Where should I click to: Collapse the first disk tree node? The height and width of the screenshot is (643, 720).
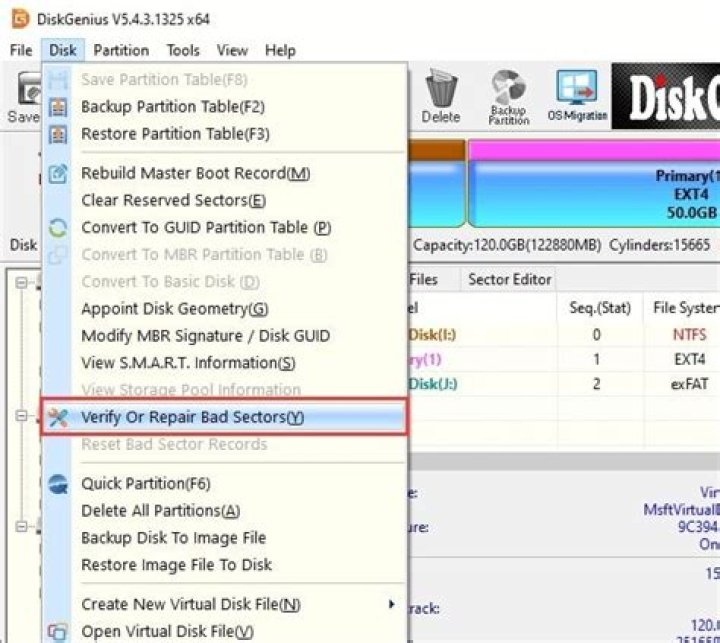pos(21,282)
